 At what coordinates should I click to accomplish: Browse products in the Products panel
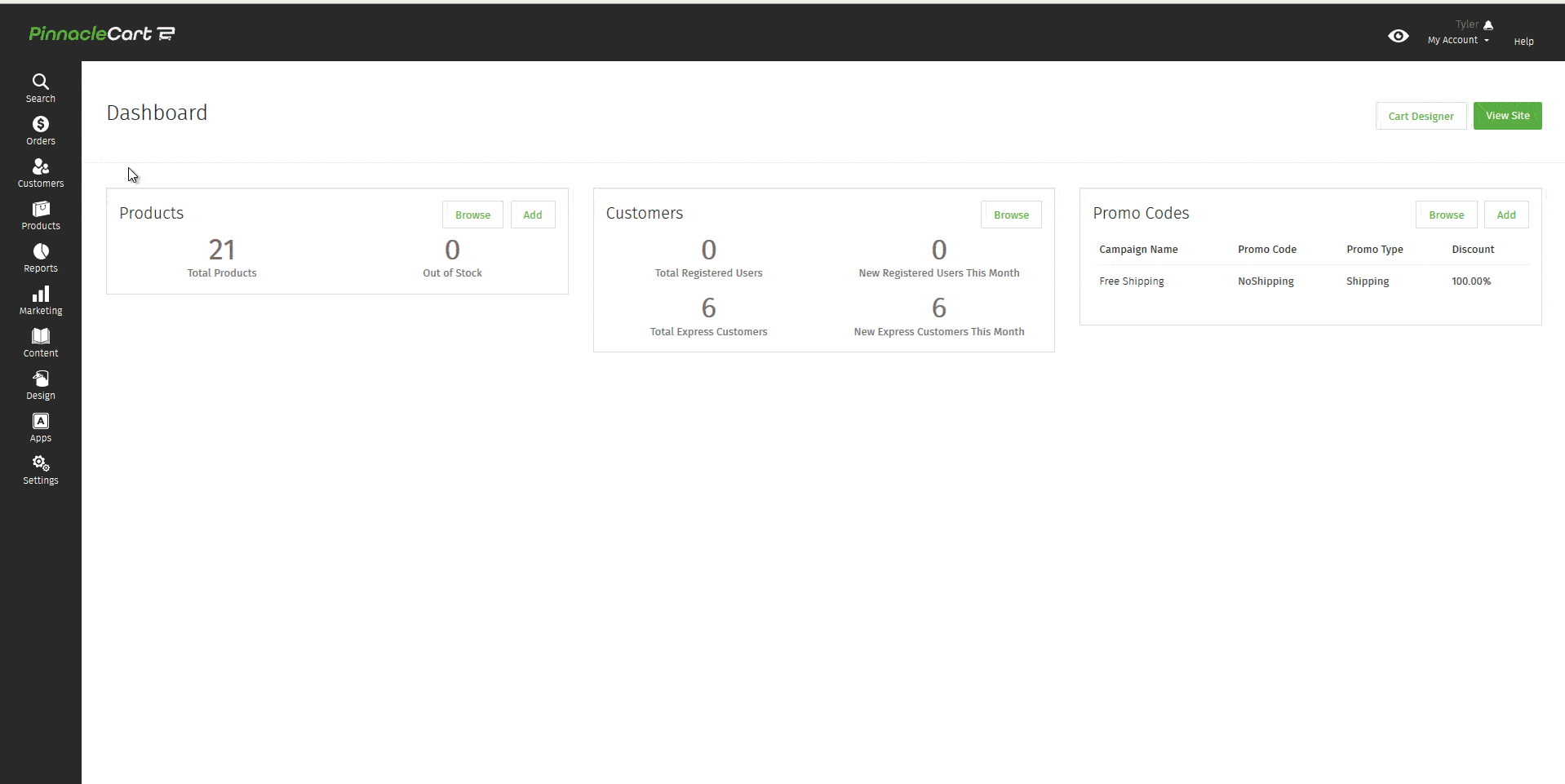click(472, 215)
